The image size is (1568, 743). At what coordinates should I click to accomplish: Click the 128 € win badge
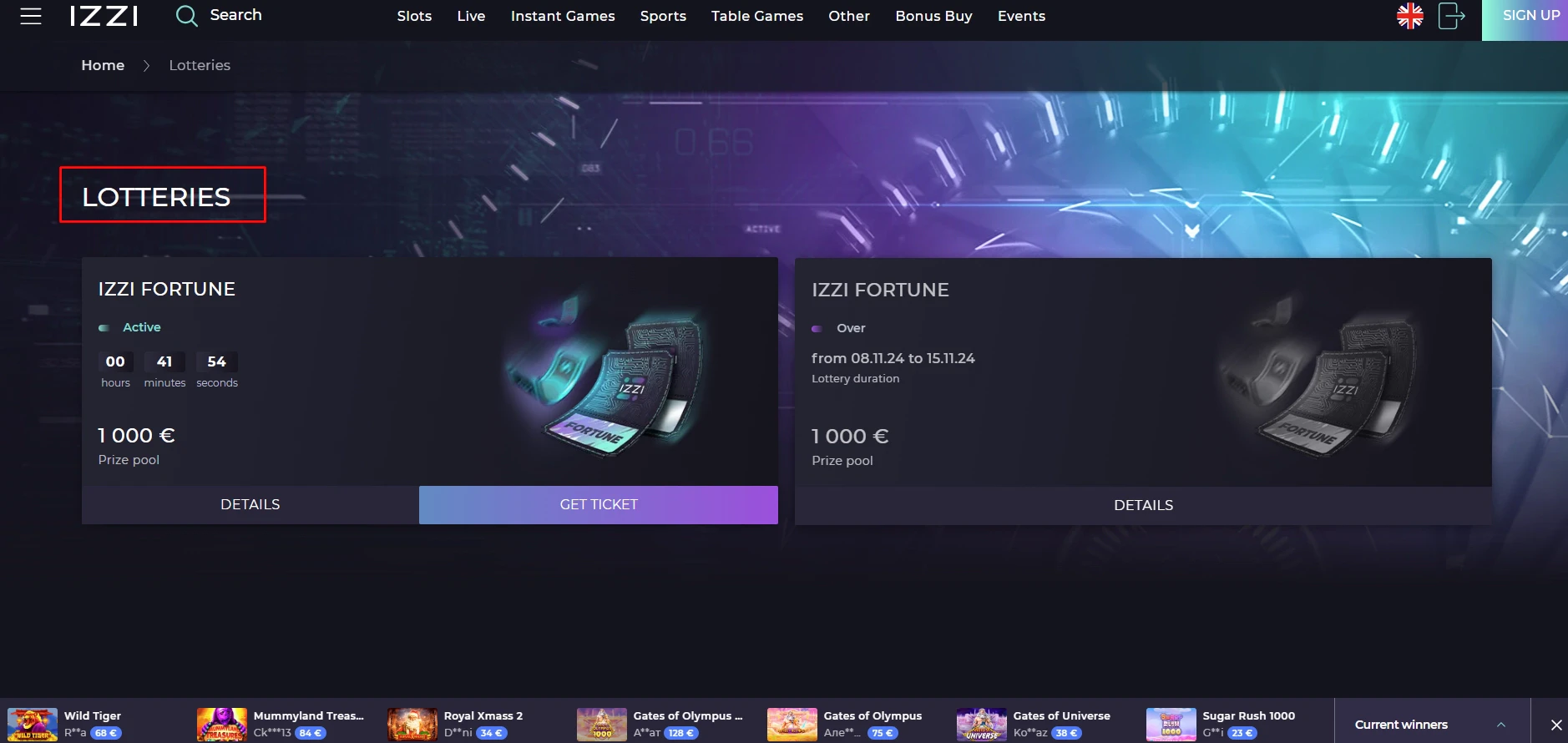pyautogui.click(x=680, y=733)
